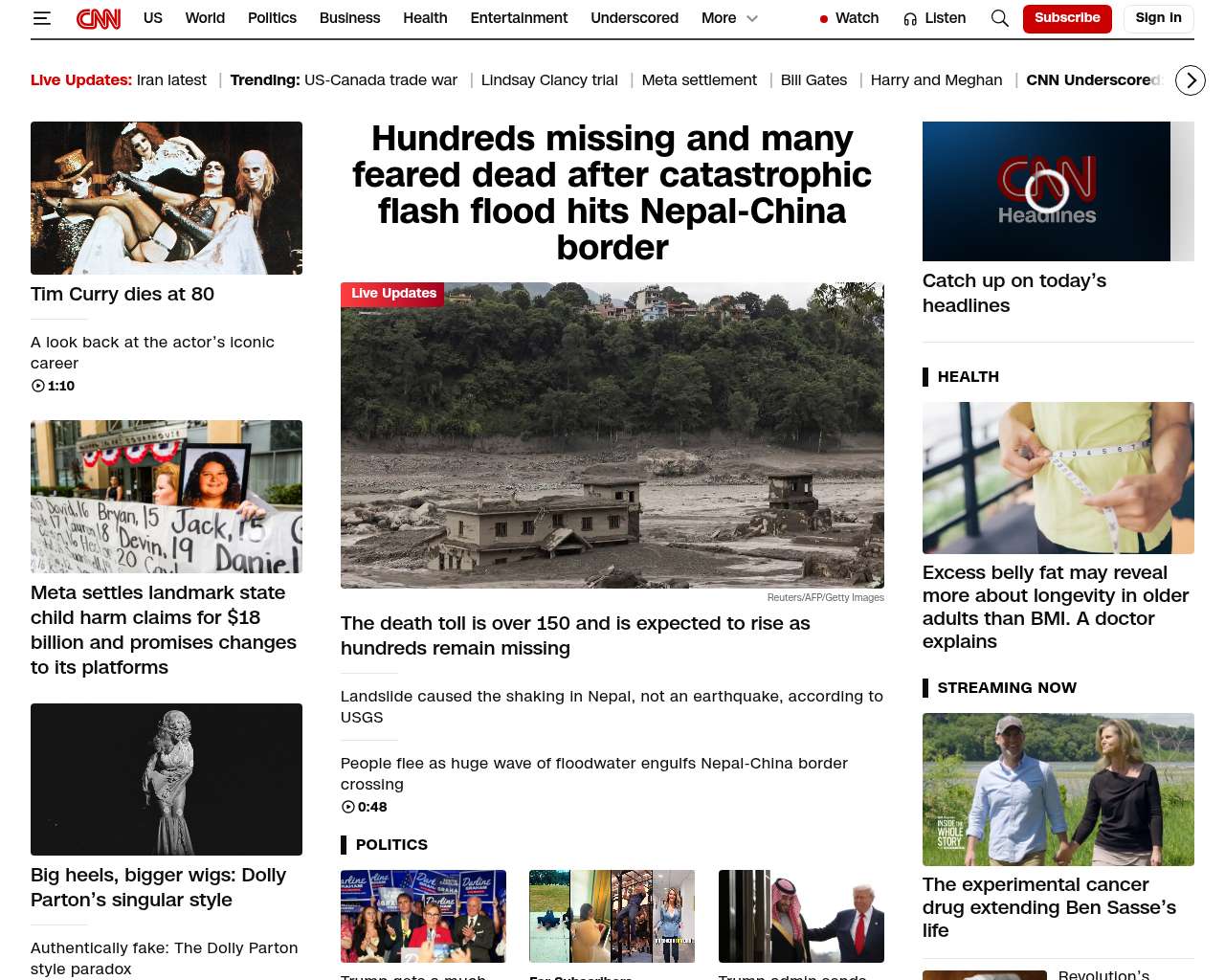Open Catch up on today's headlines
Screen dimensions: 1225x980
1014,293
